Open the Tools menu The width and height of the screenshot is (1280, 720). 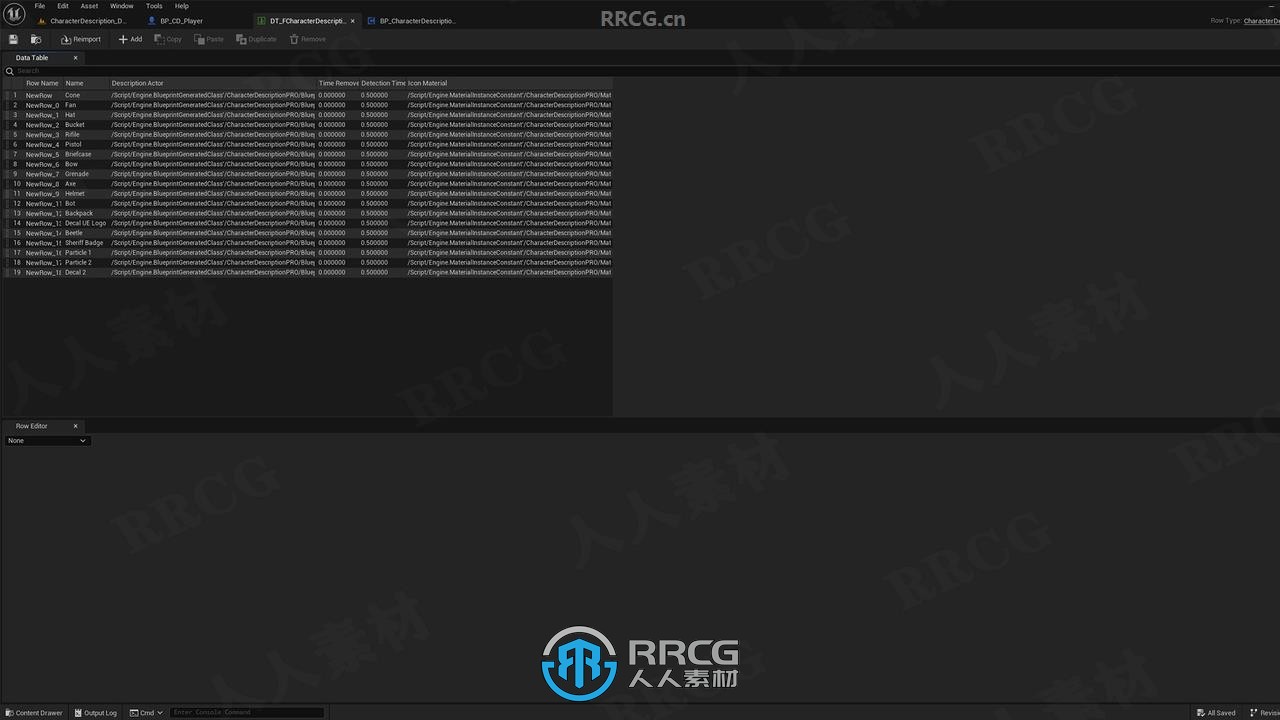click(154, 6)
